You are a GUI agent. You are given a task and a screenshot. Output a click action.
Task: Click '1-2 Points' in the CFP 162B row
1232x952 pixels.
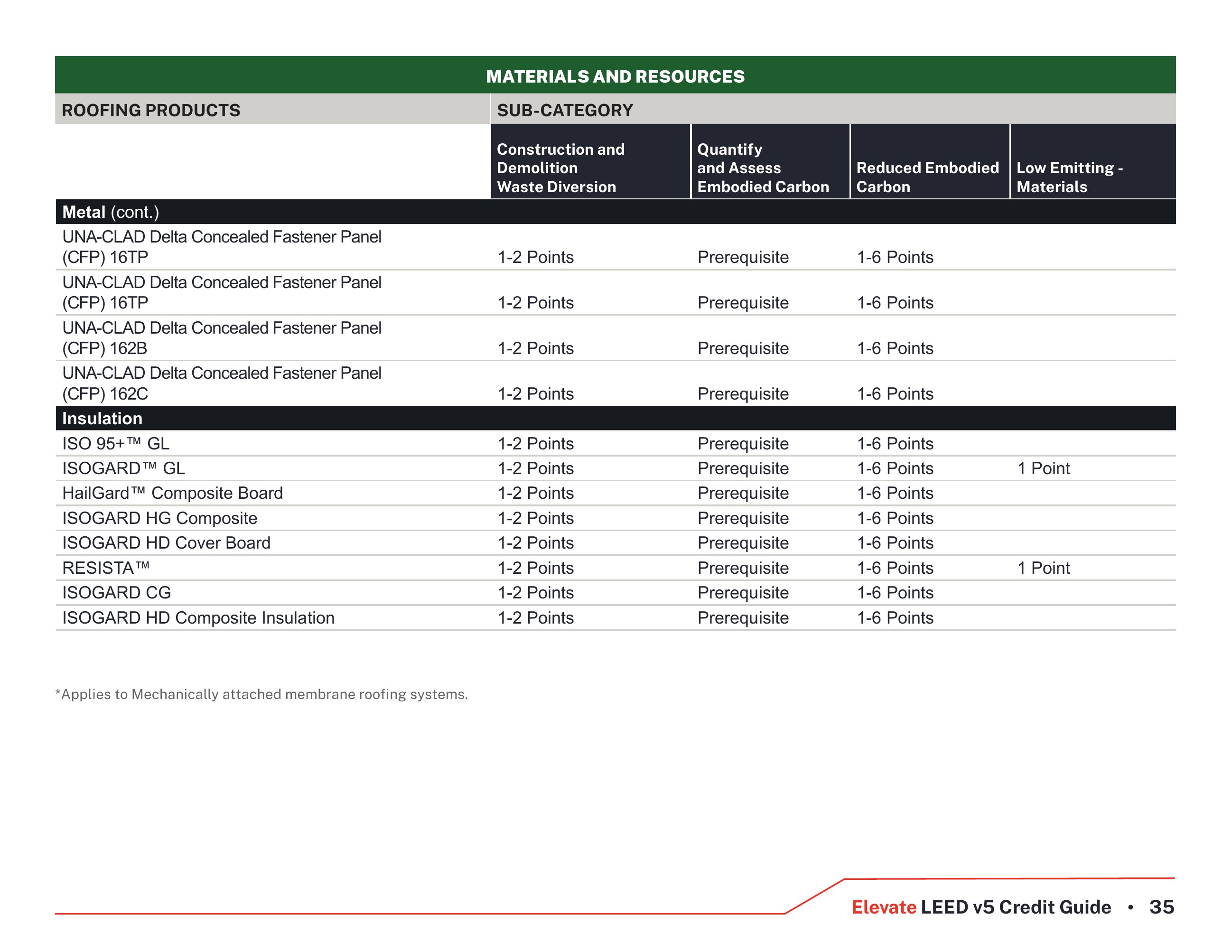point(535,348)
